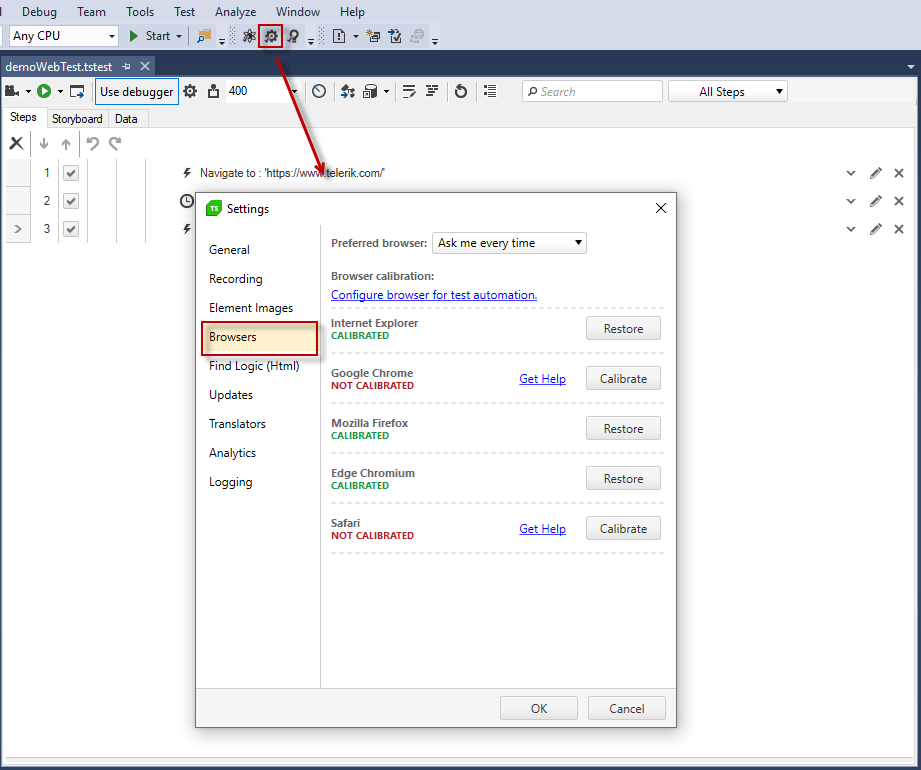
Task: Click the undo arrow icon
Action: coord(93,143)
